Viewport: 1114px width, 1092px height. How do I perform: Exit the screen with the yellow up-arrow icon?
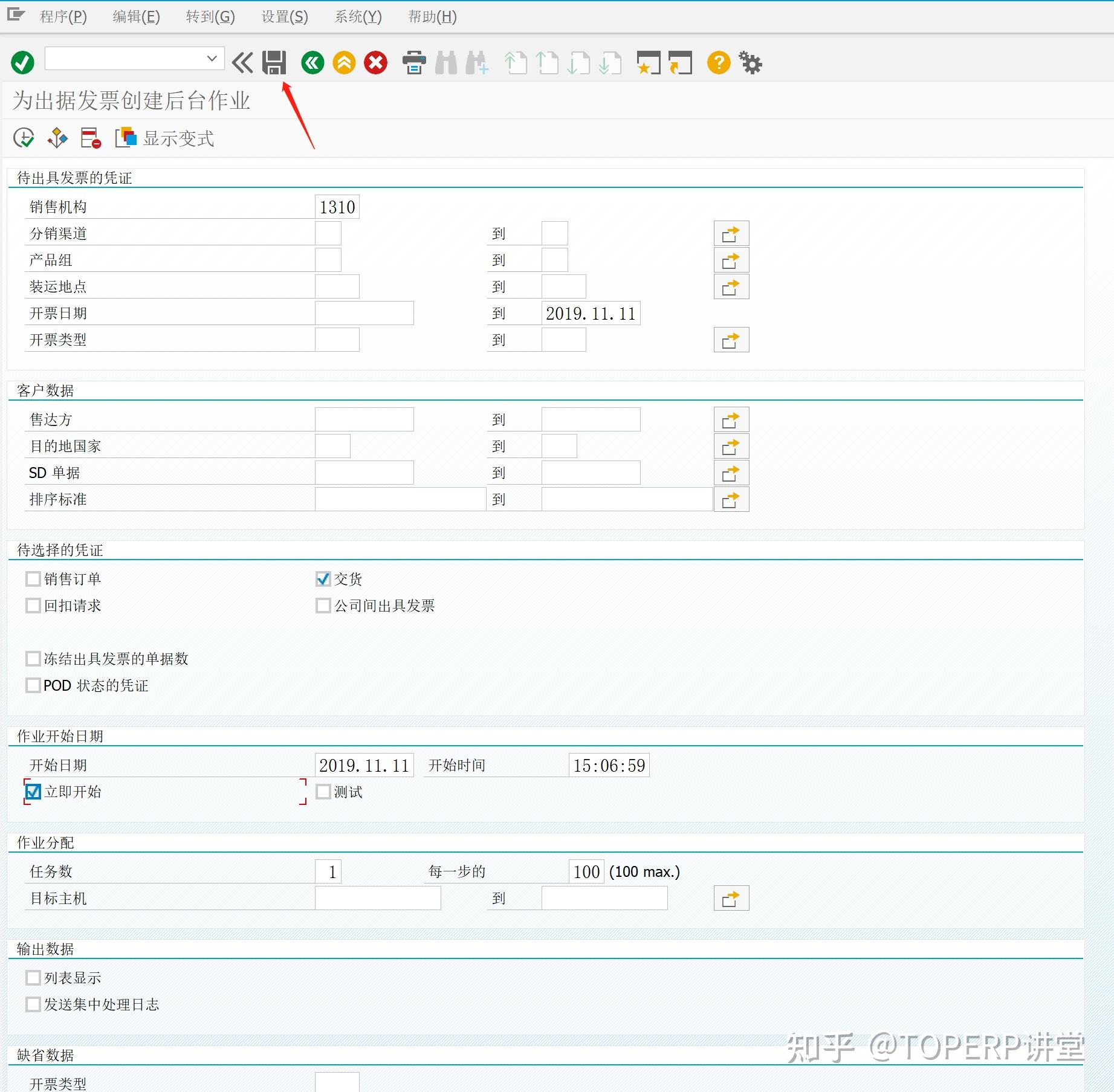point(343,62)
